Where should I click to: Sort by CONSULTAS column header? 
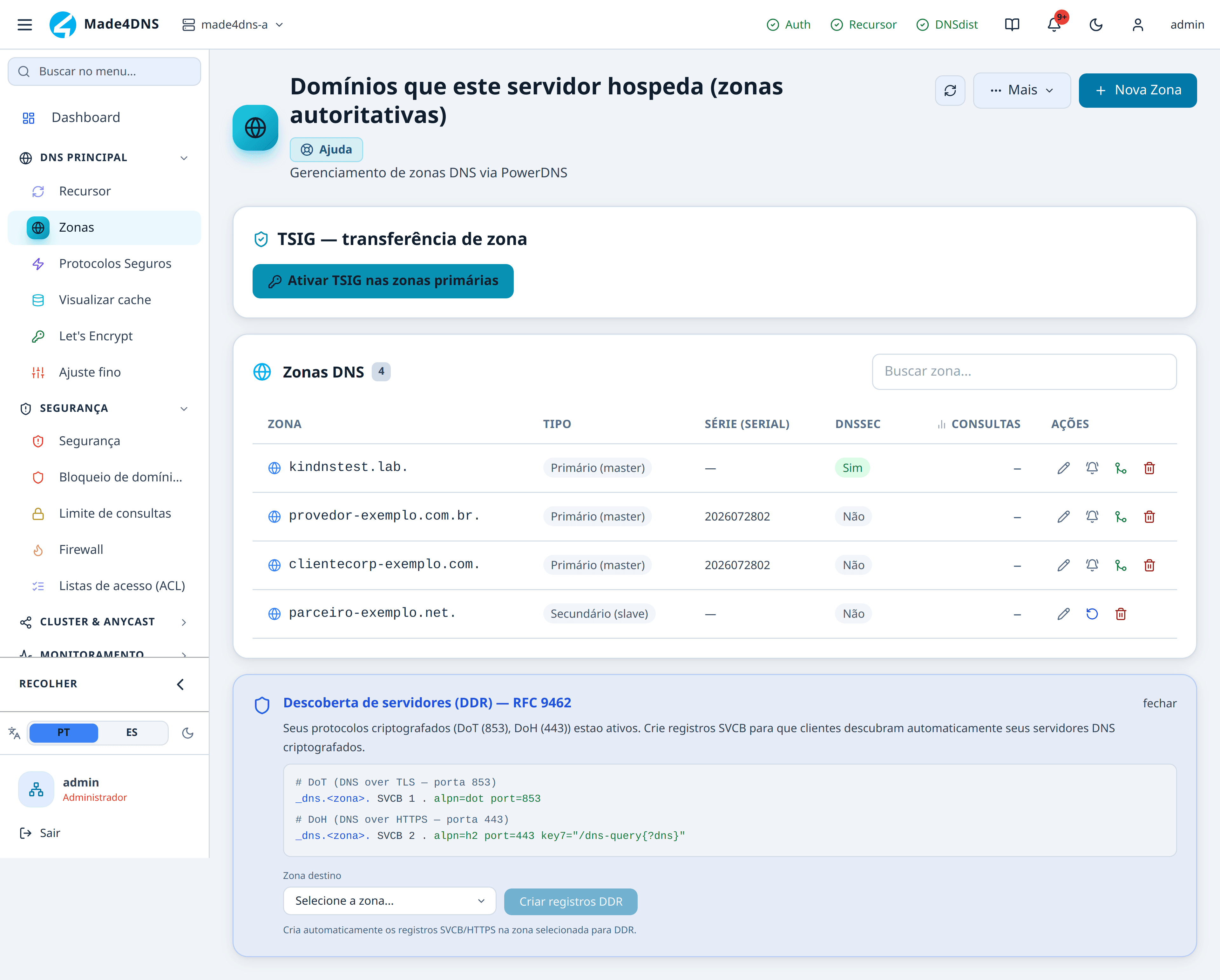979,424
